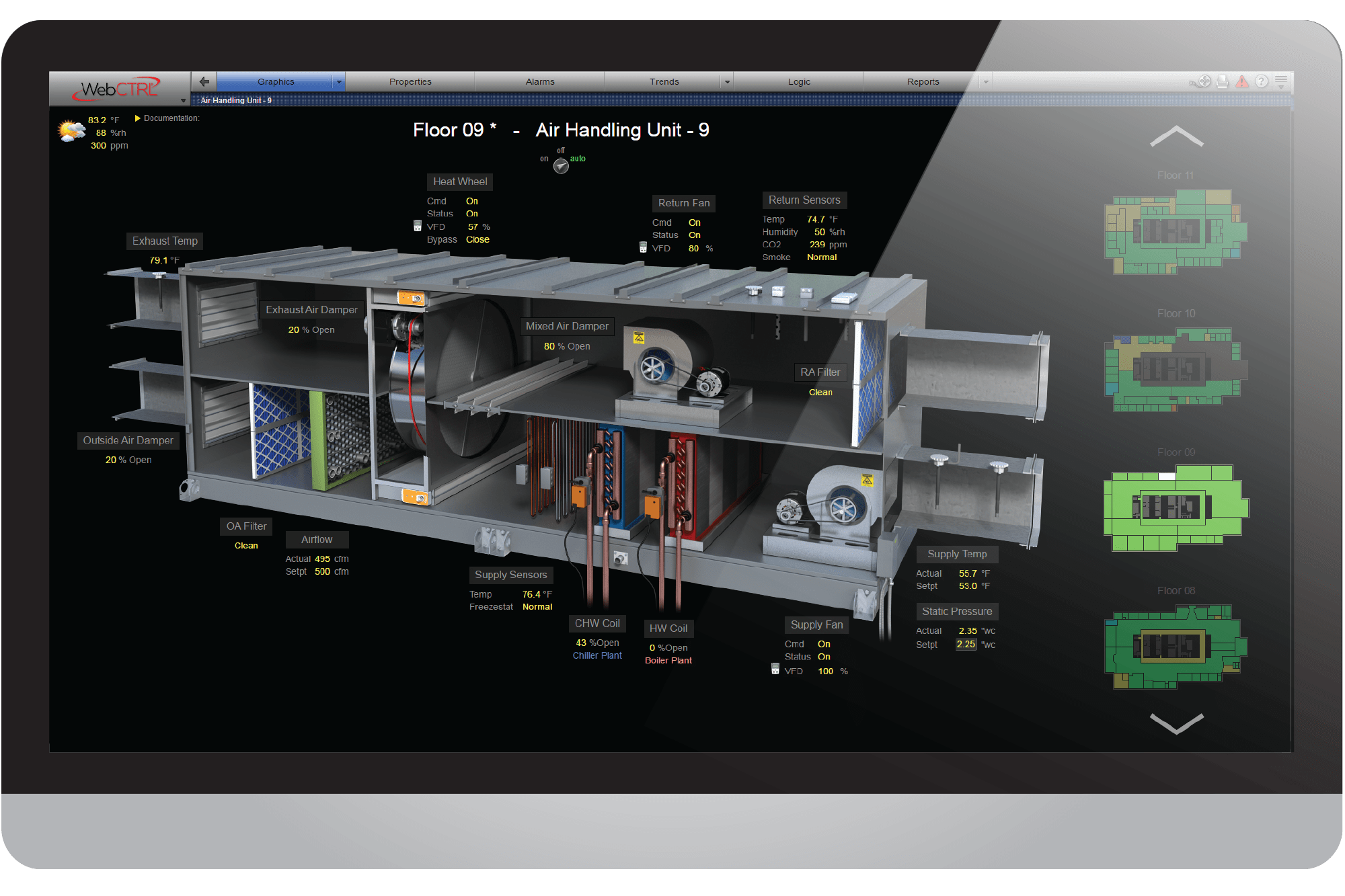
Task: Click the location pin icon top right
Action: coord(1193,81)
